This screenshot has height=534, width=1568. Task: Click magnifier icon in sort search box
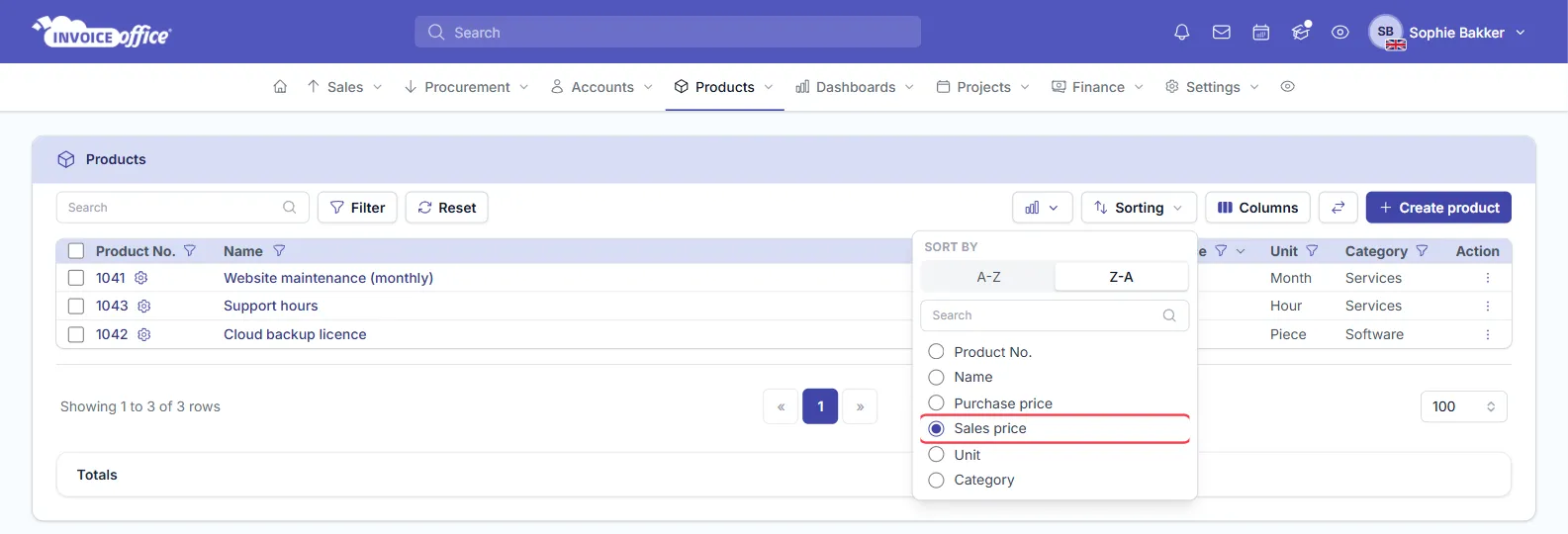(x=1169, y=315)
